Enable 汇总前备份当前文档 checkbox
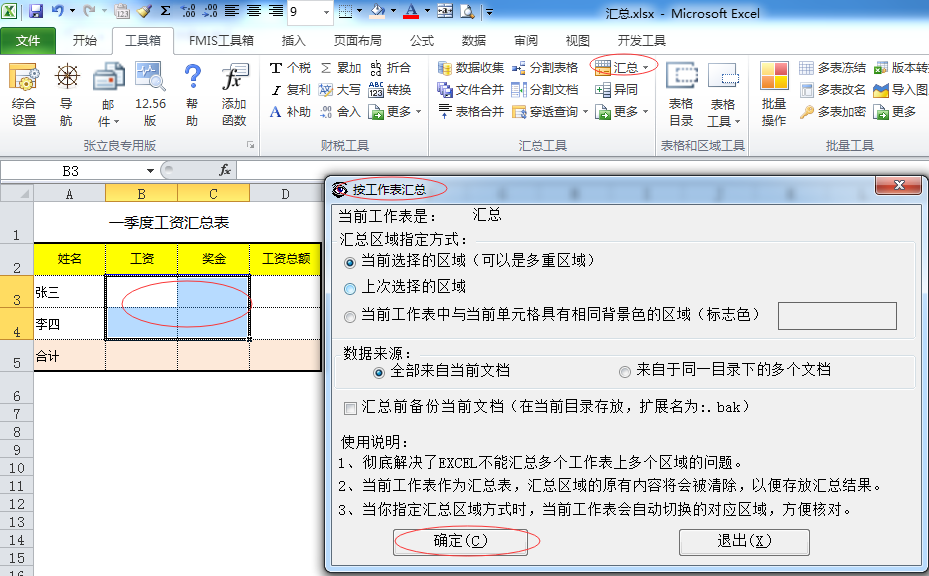 pos(350,408)
